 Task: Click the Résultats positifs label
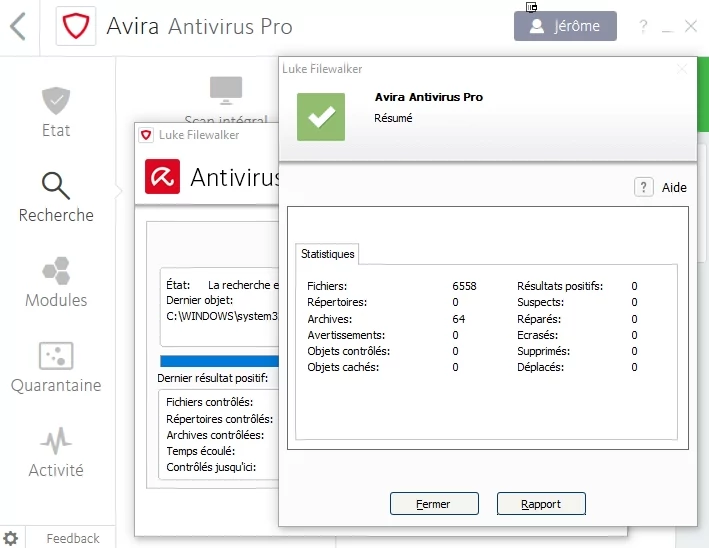(x=560, y=286)
